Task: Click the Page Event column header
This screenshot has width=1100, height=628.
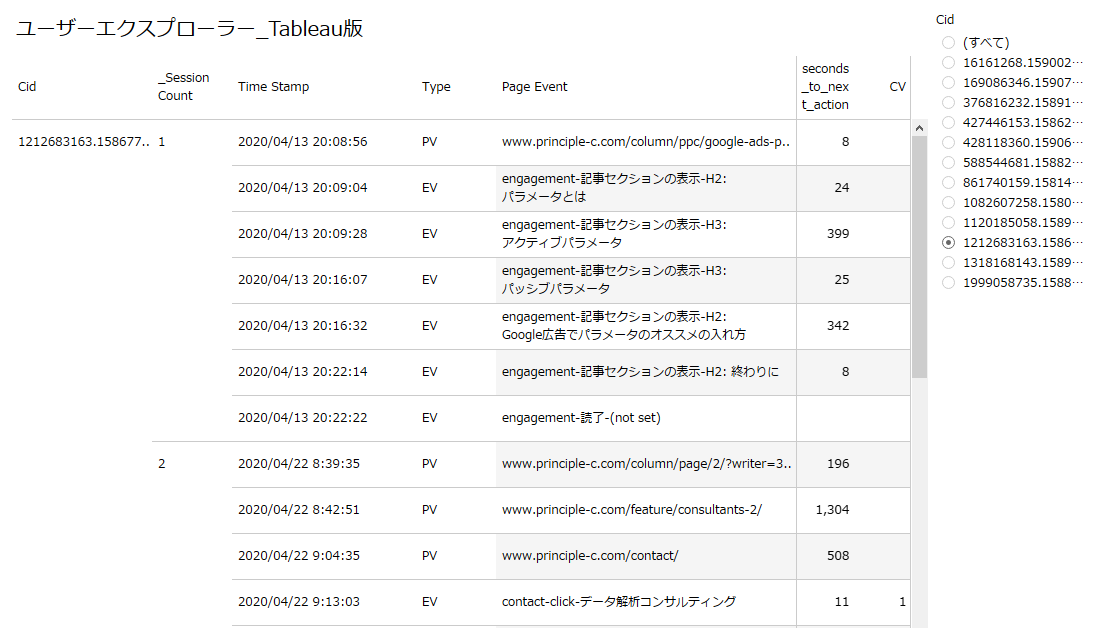Action: point(534,87)
